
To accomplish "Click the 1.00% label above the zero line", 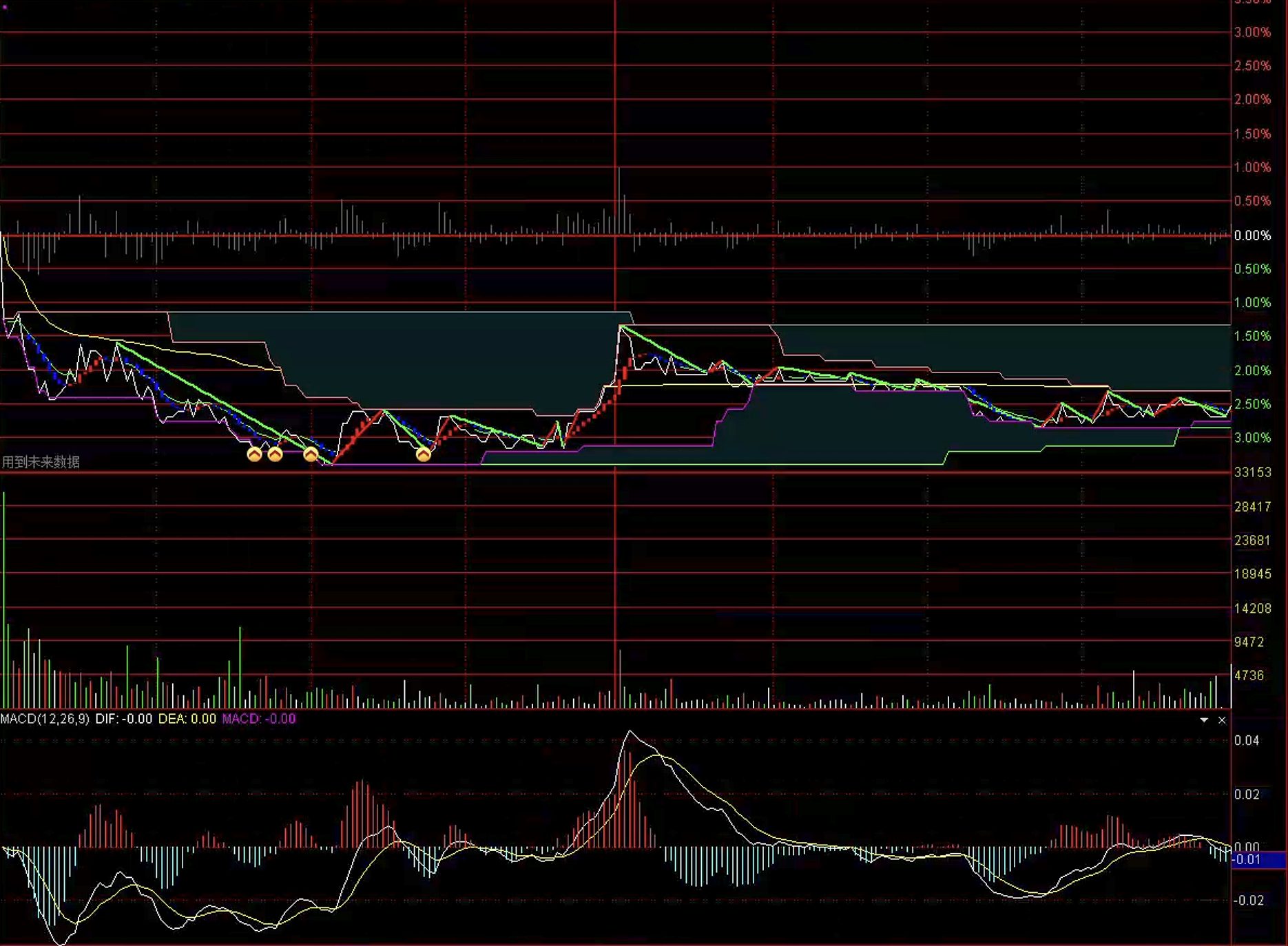I will click(1252, 167).
